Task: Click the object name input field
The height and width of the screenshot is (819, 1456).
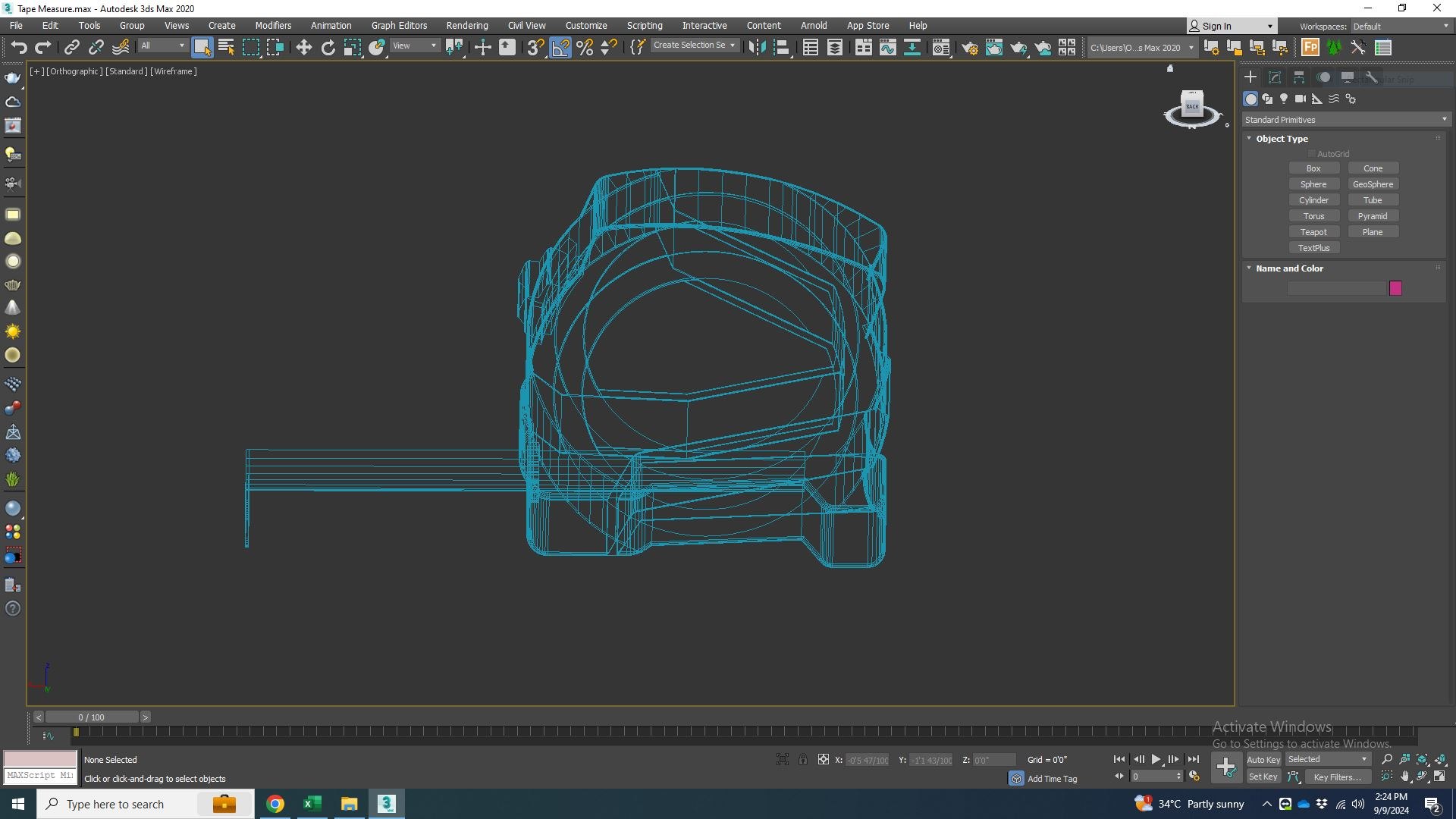Action: 1336,288
